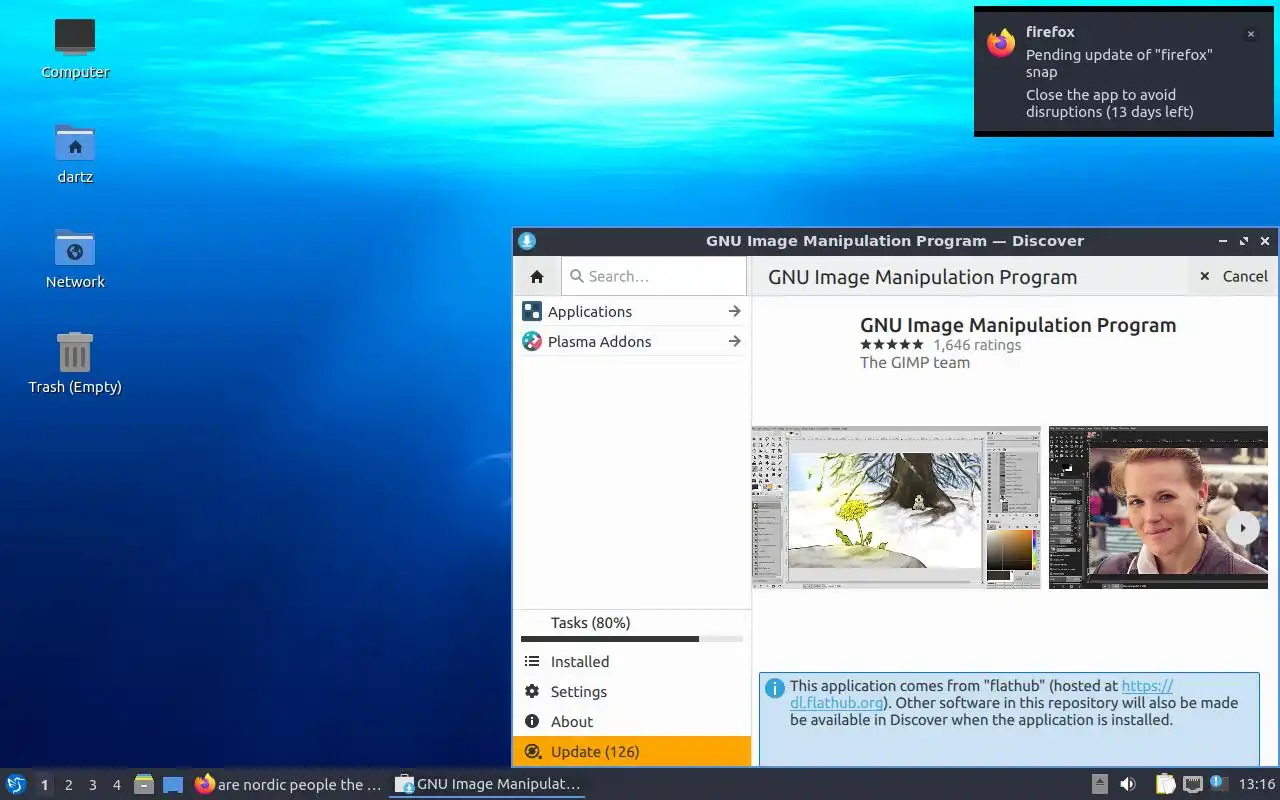Follow the https://dl.flathub.org link
Image resolution: width=1280 pixels, height=800 pixels.
click(1146, 687)
